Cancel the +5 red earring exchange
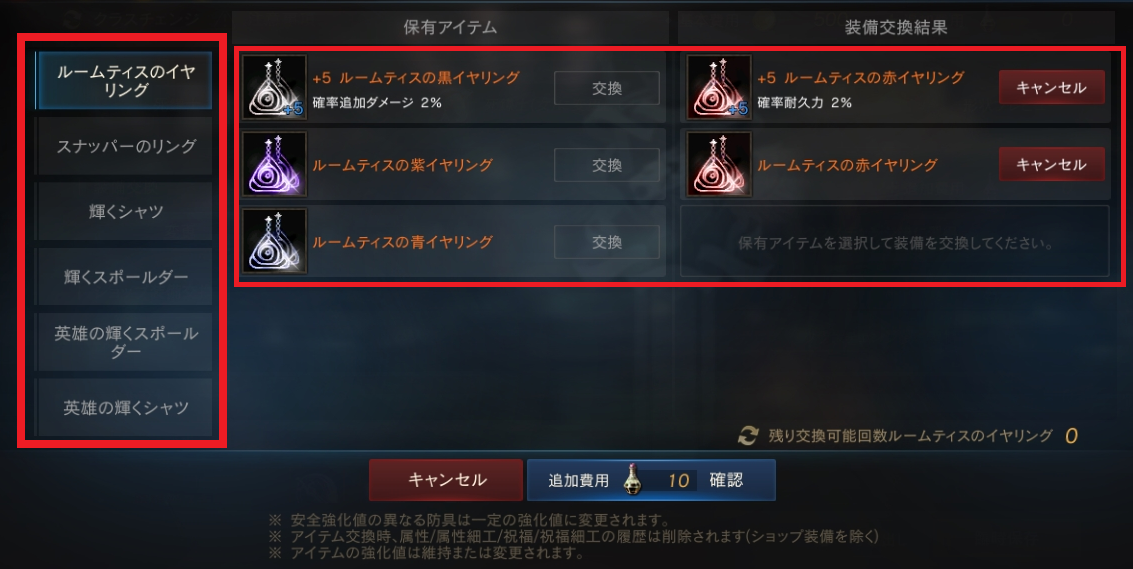This screenshot has height=569, width=1133. (1051, 87)
